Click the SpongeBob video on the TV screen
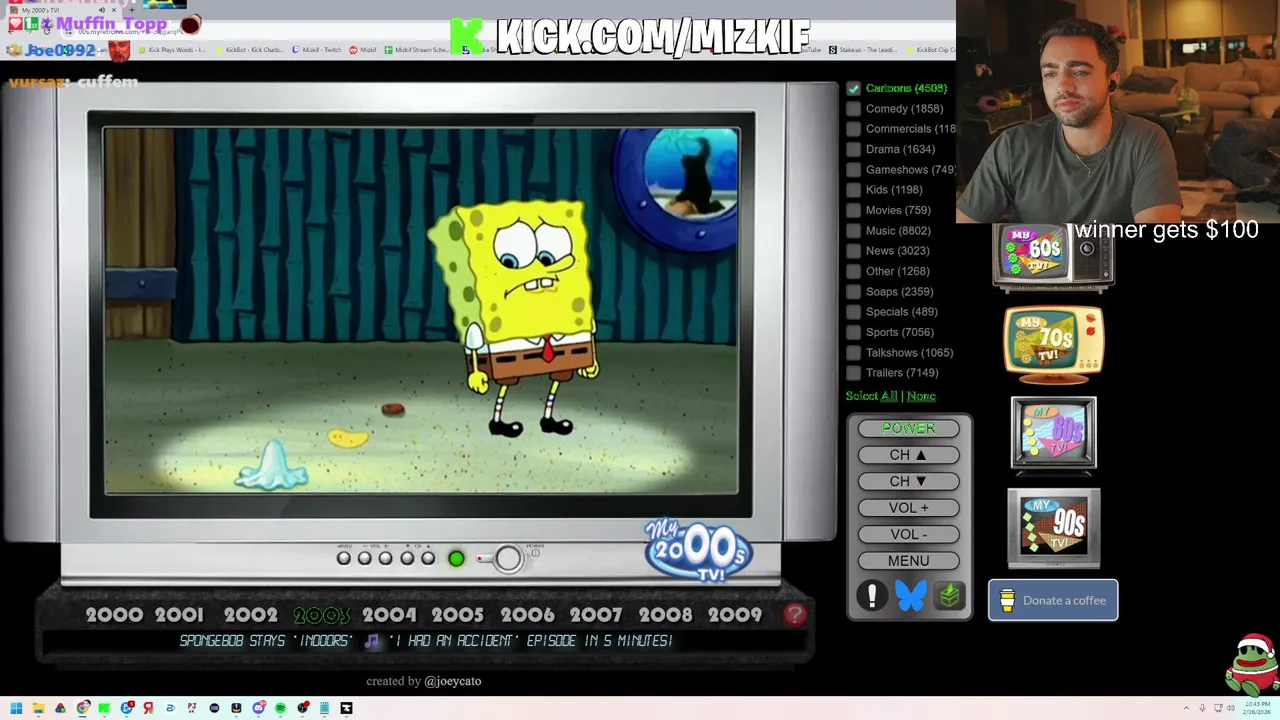 [421, 310]
